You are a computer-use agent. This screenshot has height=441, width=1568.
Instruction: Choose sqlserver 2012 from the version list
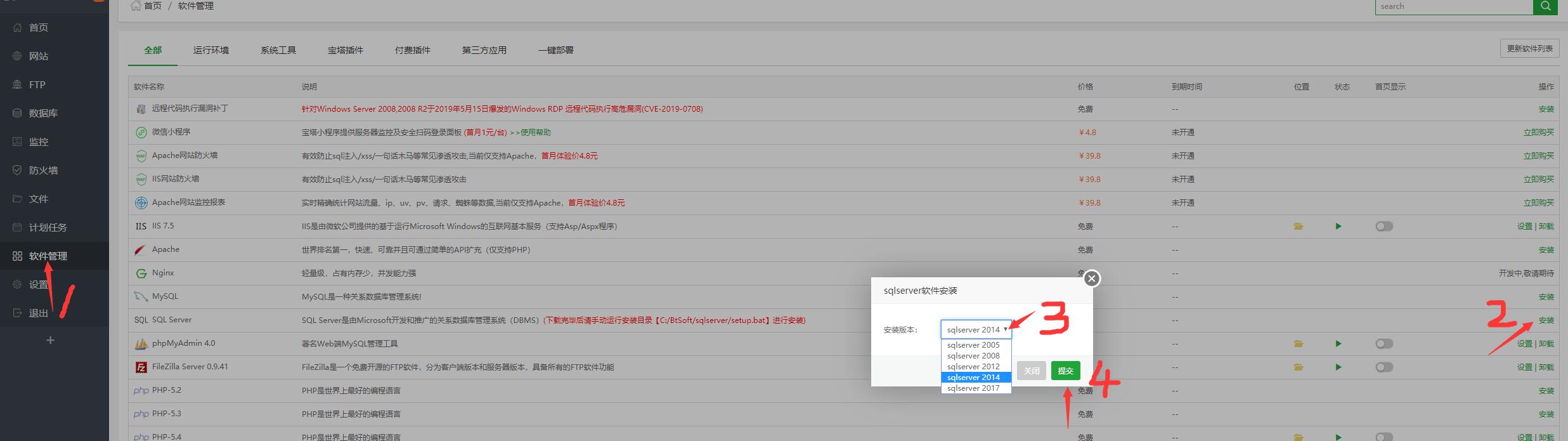pyautogui.click(x=976, y=367)
